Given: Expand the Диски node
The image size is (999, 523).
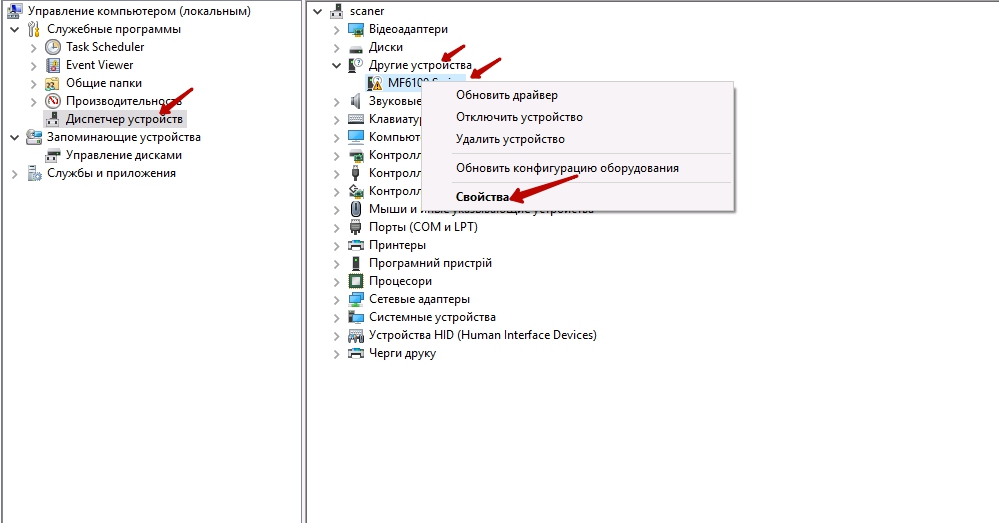Looking at the screenshot, I should pyautogui.click(x=337, y=47).
